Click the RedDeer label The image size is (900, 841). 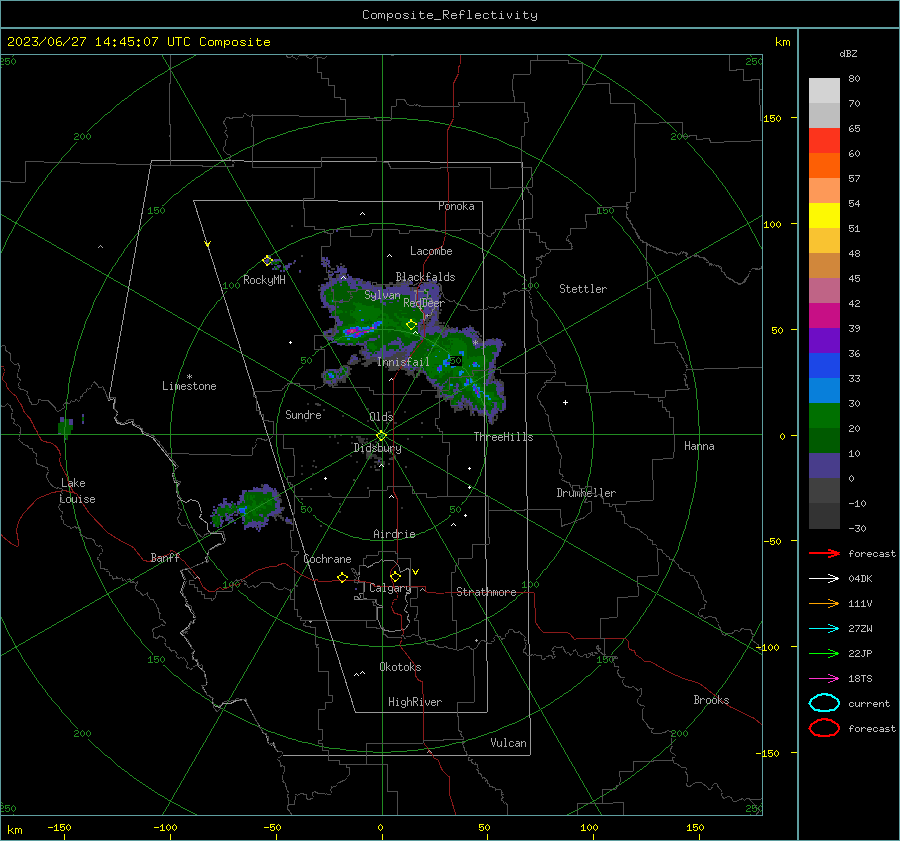(424, 303)
